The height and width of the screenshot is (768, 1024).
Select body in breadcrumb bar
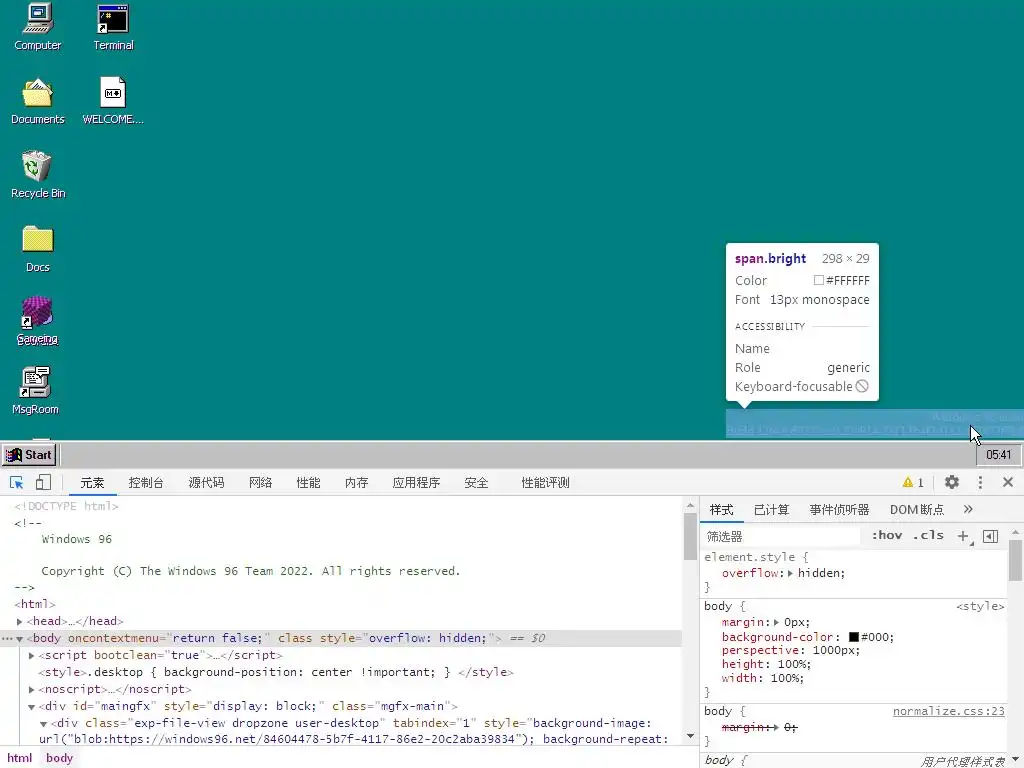[59, 758]
